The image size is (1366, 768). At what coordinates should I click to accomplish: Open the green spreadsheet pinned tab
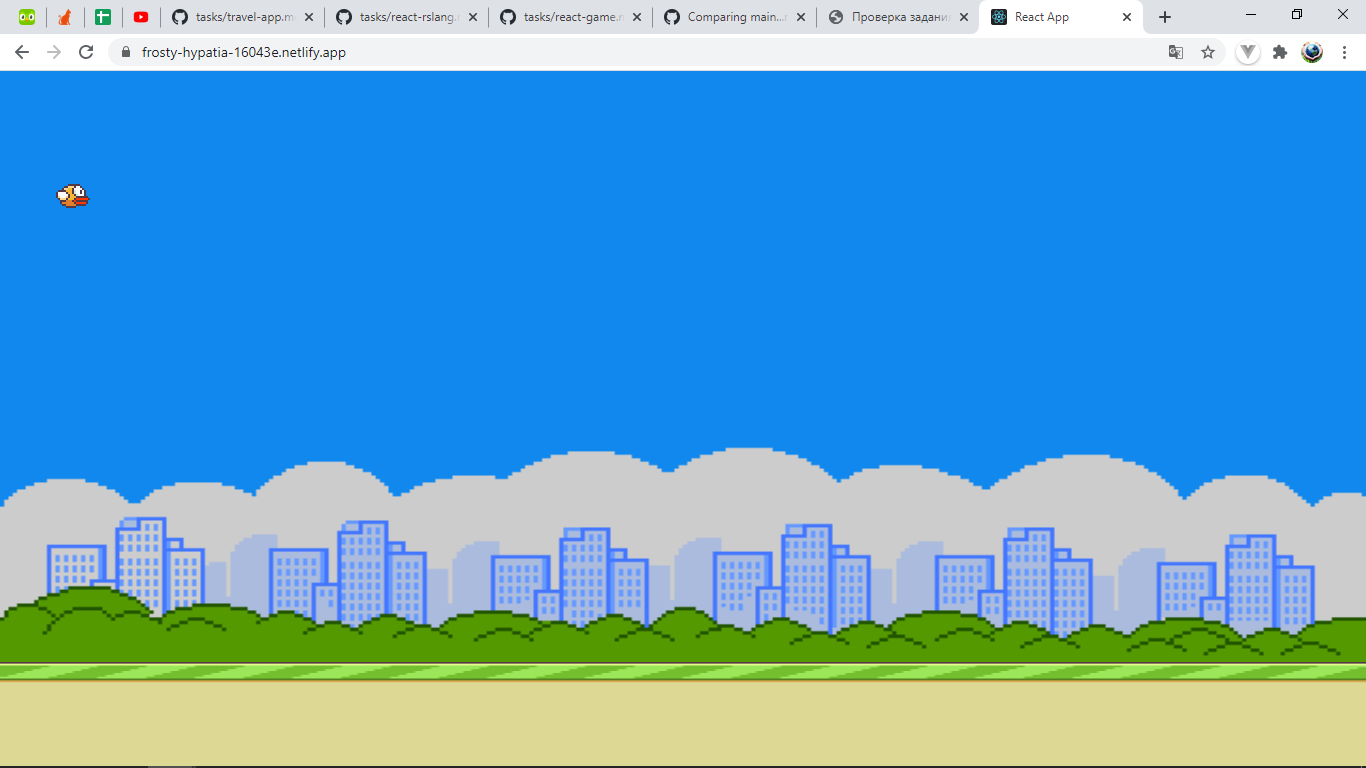pyautogui.click(x=103, y=17)
